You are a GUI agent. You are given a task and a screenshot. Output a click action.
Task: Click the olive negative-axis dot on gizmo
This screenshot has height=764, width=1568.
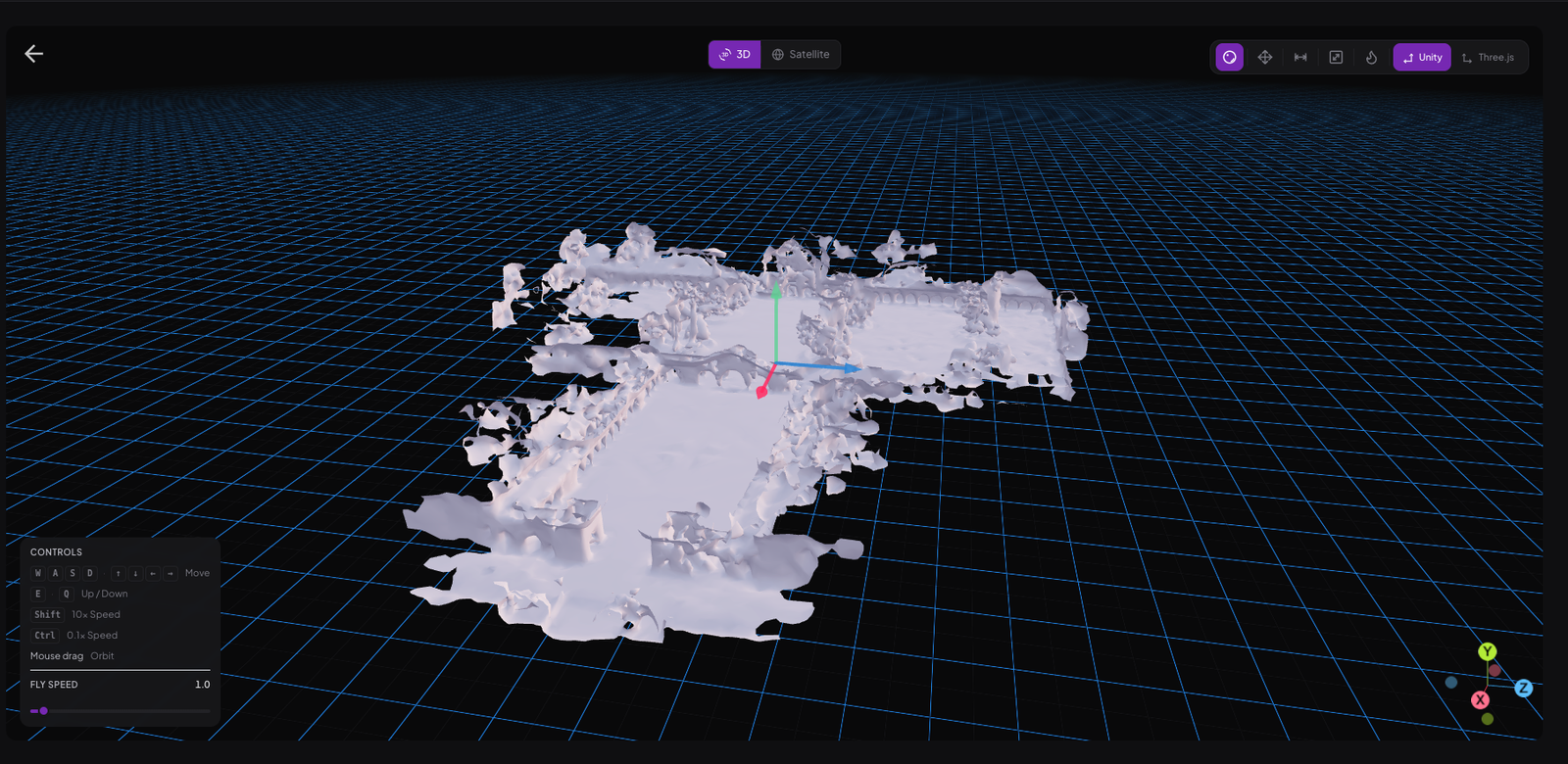tap(1488, 719)
